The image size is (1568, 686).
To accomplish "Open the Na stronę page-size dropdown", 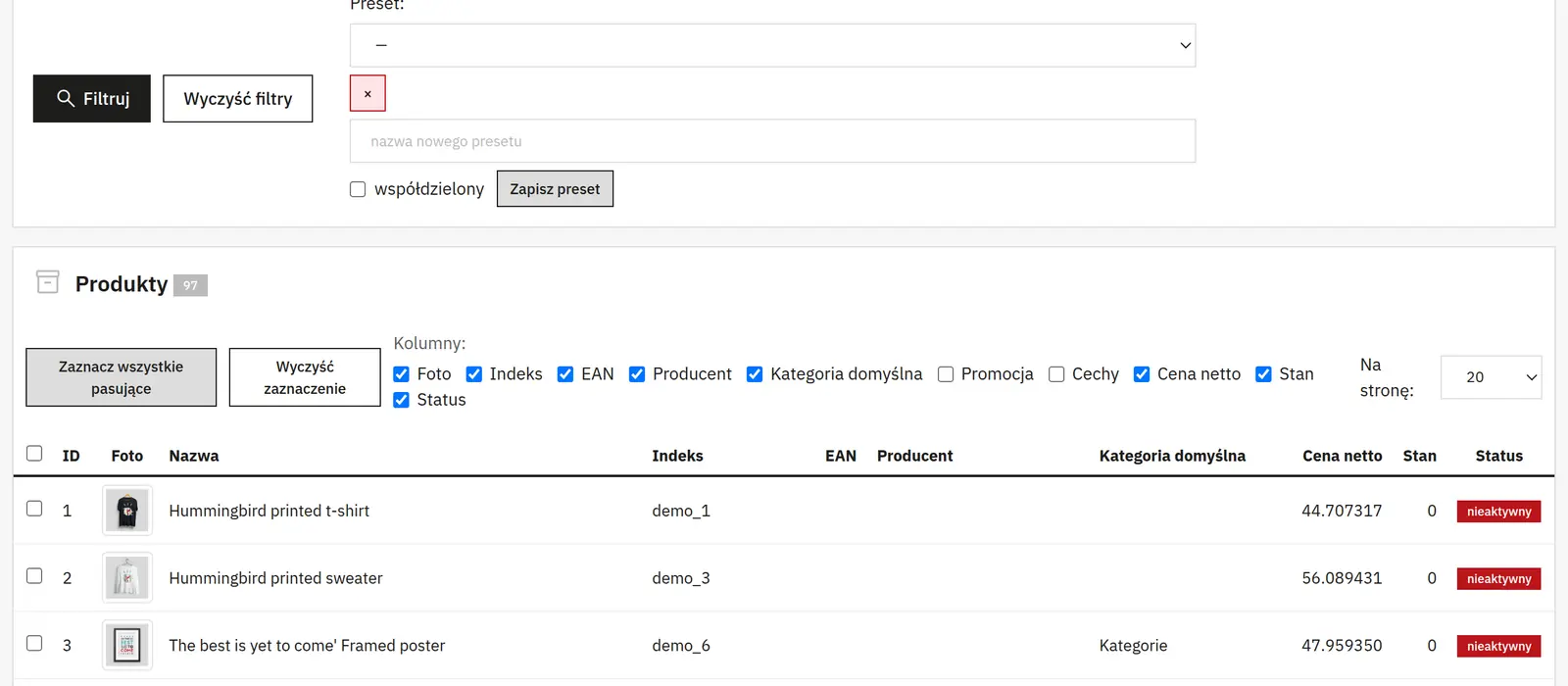I will (x=1491, y=377).
